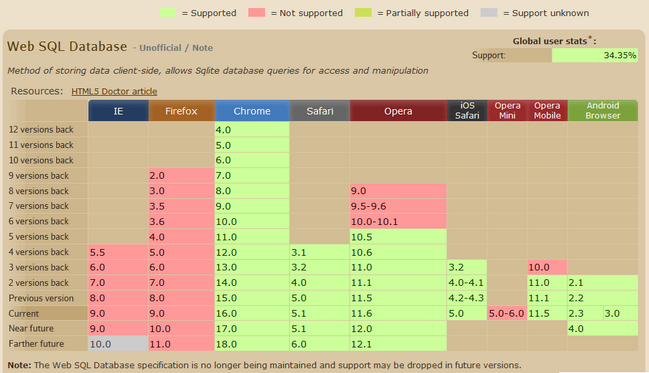
Task: Click the red Not supported legend swatch
Action: tap(257, 13)
